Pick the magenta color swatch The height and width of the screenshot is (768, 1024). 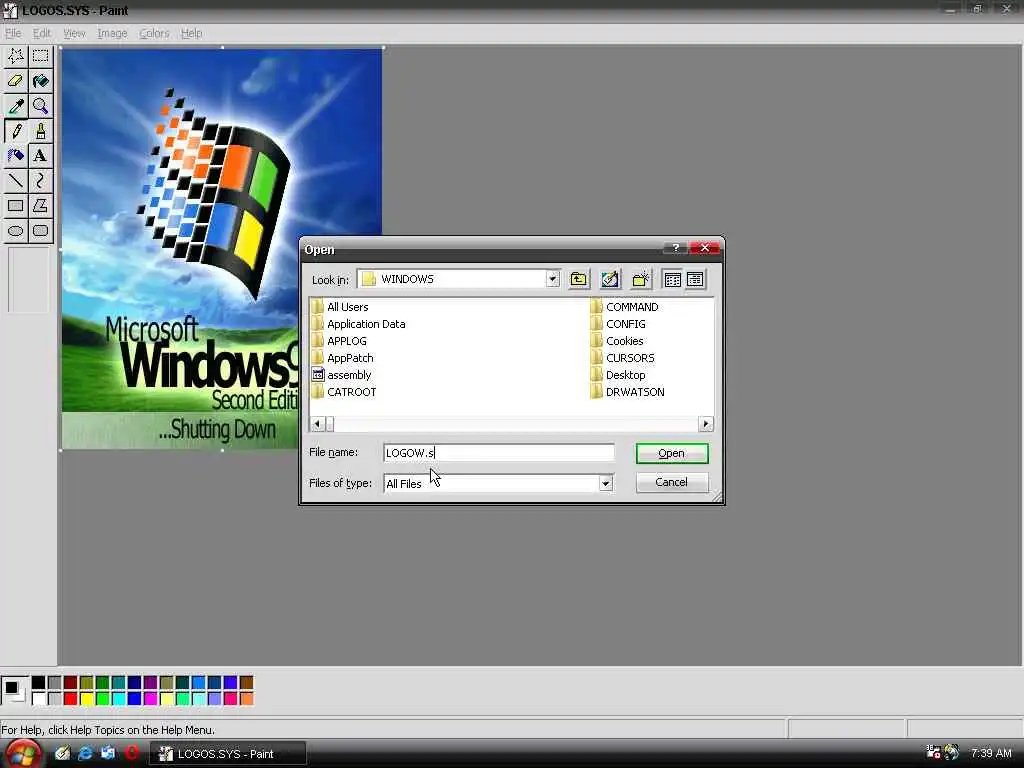[150, 699]
